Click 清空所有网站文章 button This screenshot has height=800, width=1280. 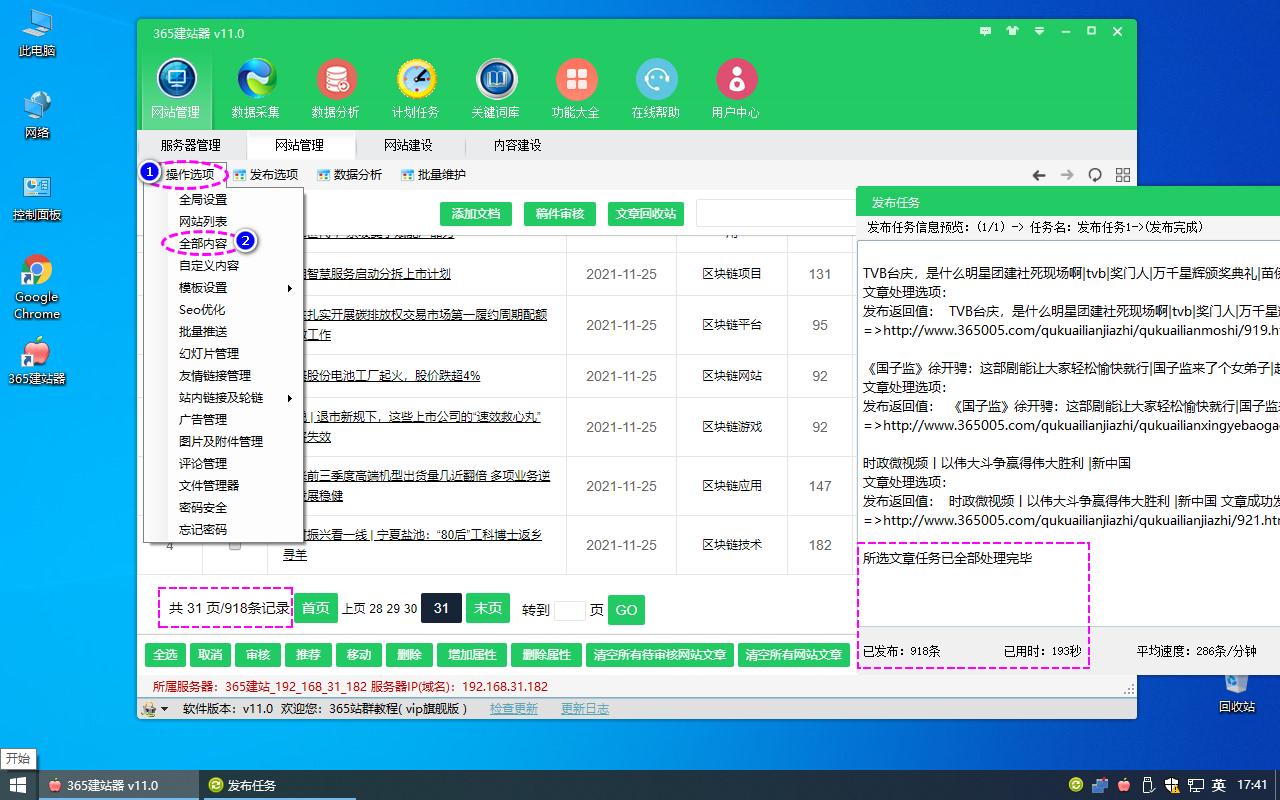click(x=795, y=655)
